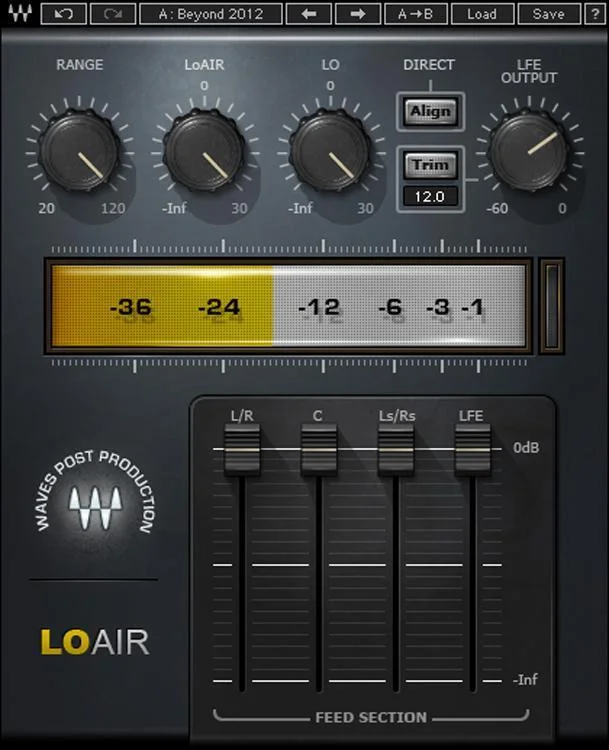Open the help question mark
The image size is (609, 750).
click(x=595, y=14)
